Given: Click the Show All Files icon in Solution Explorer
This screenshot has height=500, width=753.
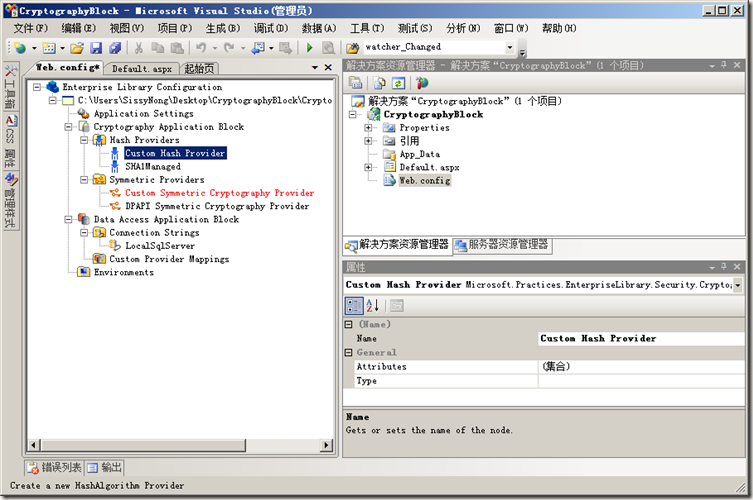Looking at the screenshot, I should [x=379, y=83].
